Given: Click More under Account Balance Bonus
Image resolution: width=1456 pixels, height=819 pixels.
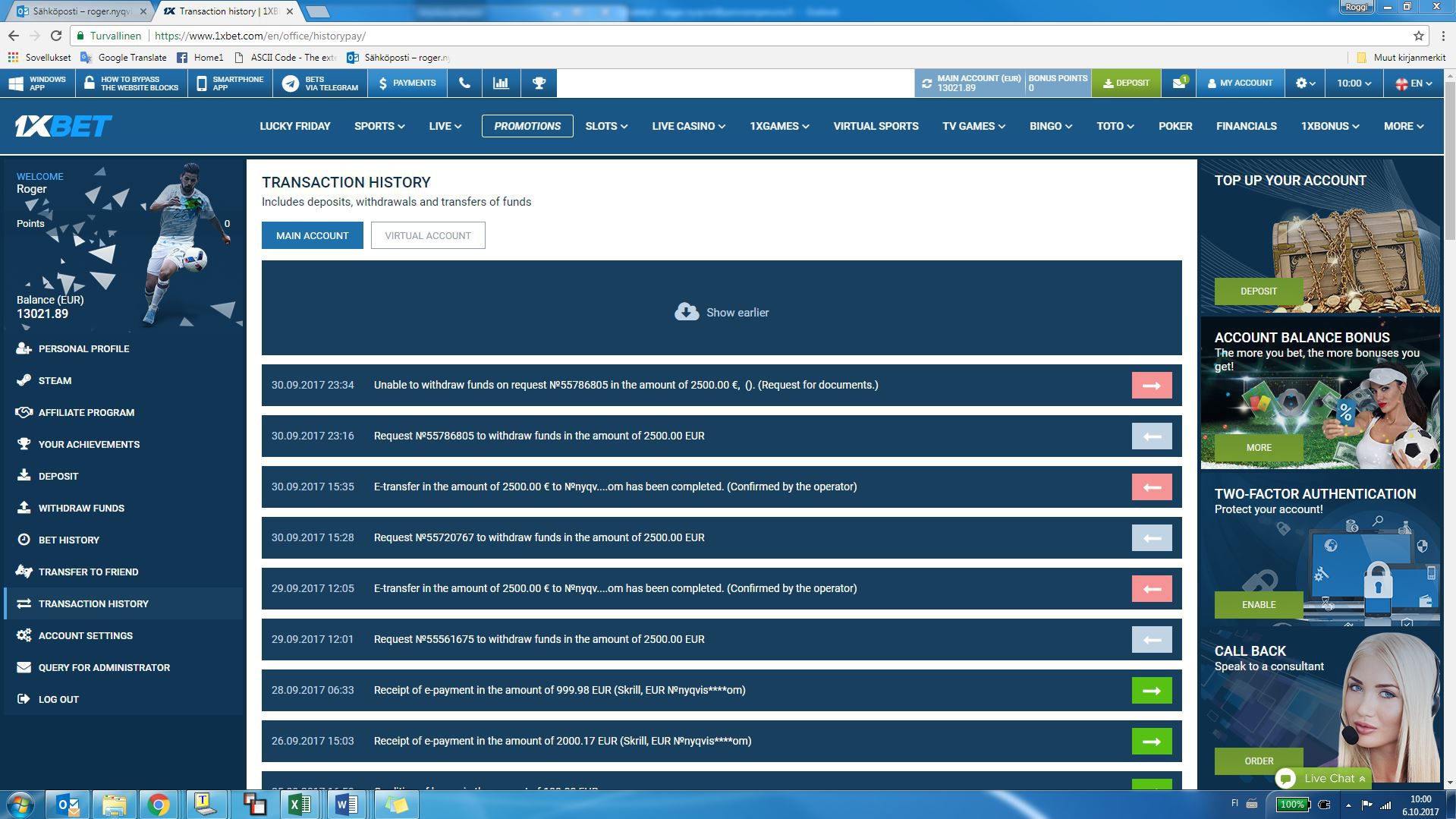Looking at the screenshot, I should click(1259, 448).
